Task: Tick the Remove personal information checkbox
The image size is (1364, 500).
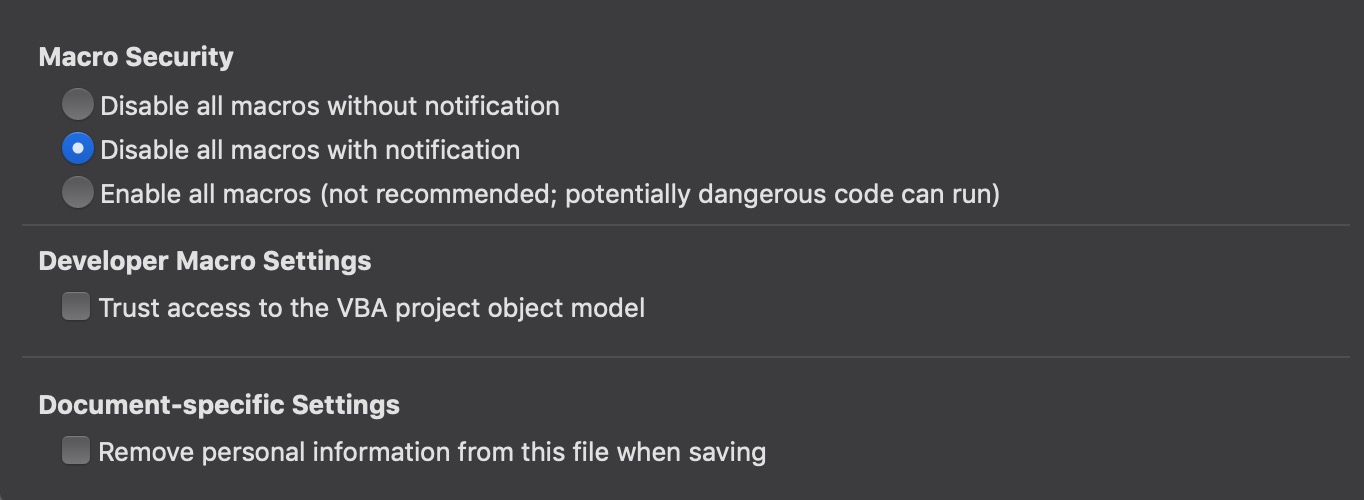Action: tap(76, 450)
